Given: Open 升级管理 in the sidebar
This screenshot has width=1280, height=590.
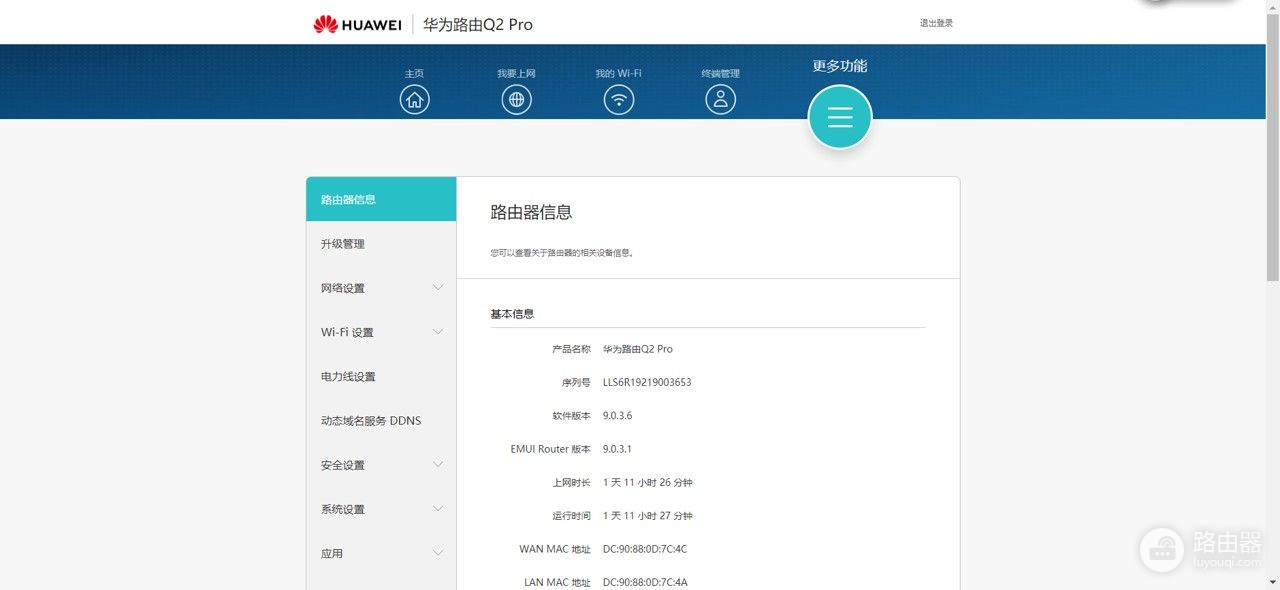Looking at the screenshot, I should pos(343,244).
